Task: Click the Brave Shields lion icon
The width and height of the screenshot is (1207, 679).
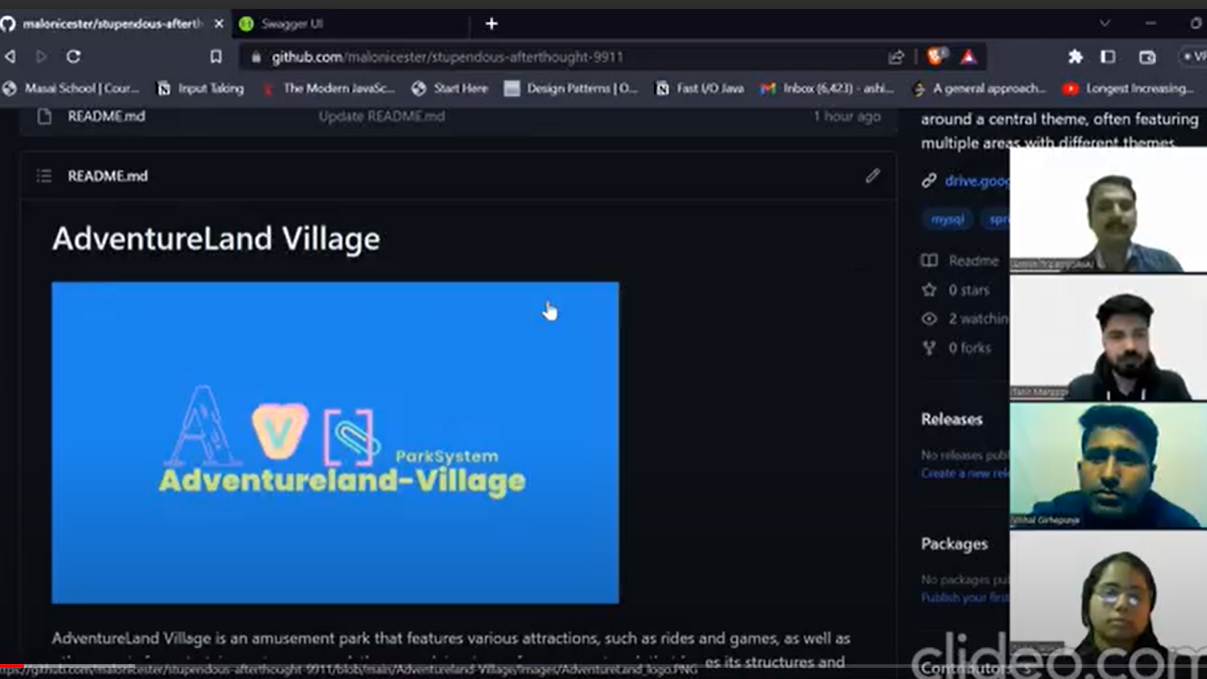Action: [x=936, y=57]
